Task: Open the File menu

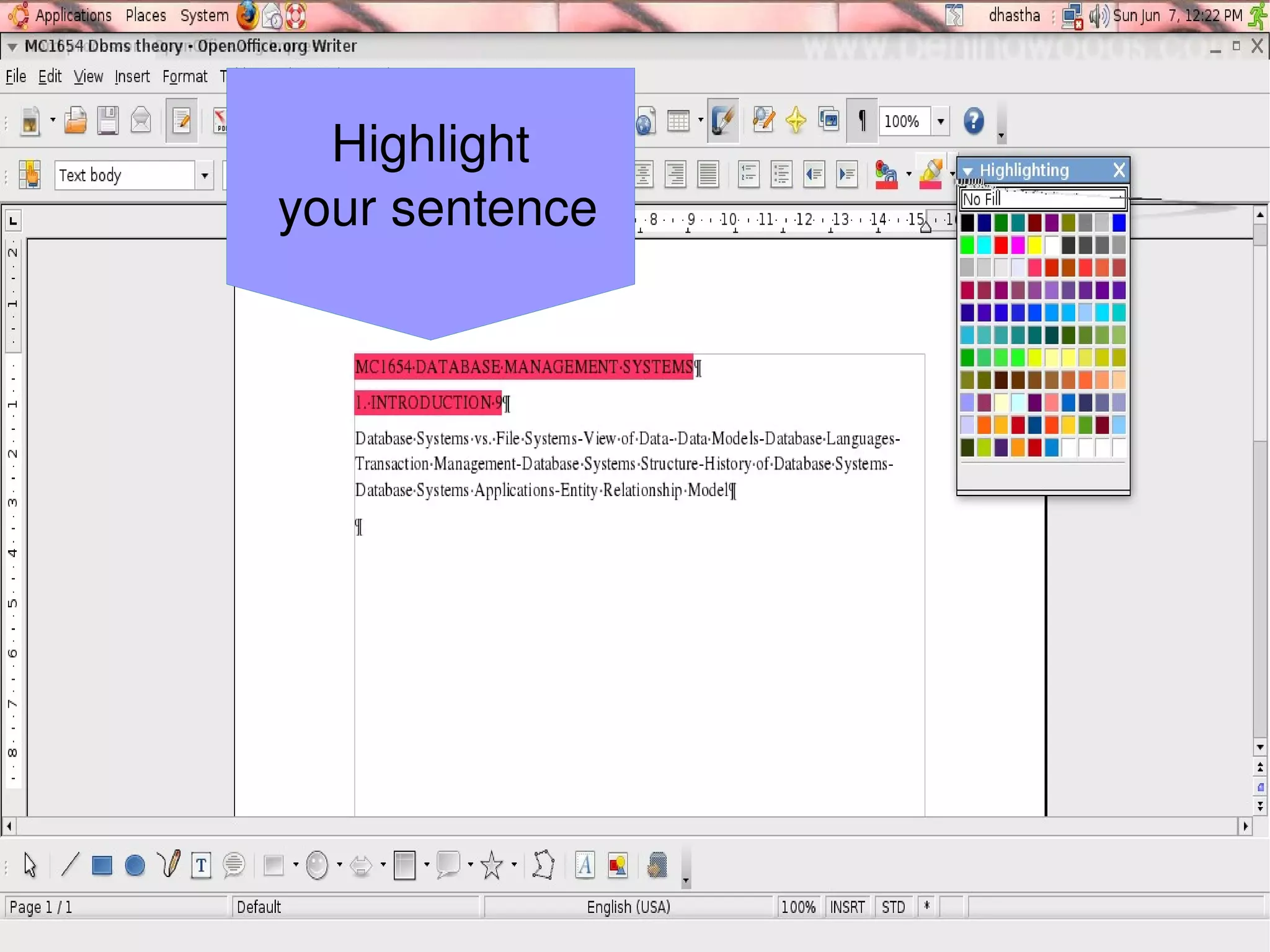Action: 16,76
